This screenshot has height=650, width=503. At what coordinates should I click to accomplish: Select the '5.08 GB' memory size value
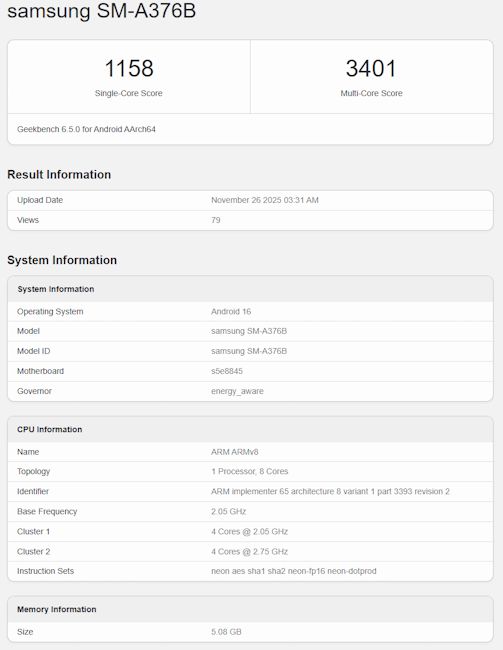coord(226,632)
